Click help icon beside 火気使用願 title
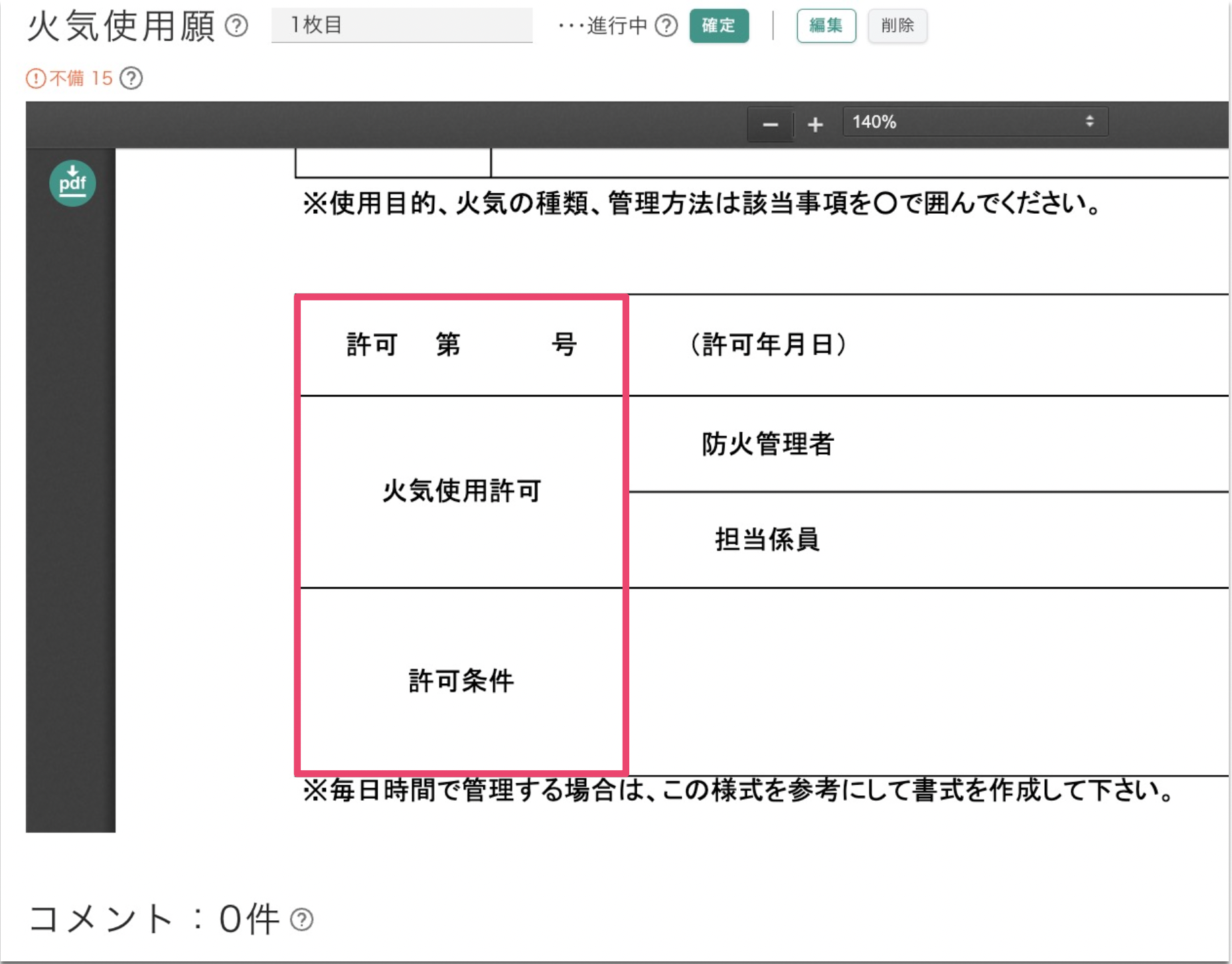Image resolution: width=1232 pixels, height=964 pixels. 236,27
